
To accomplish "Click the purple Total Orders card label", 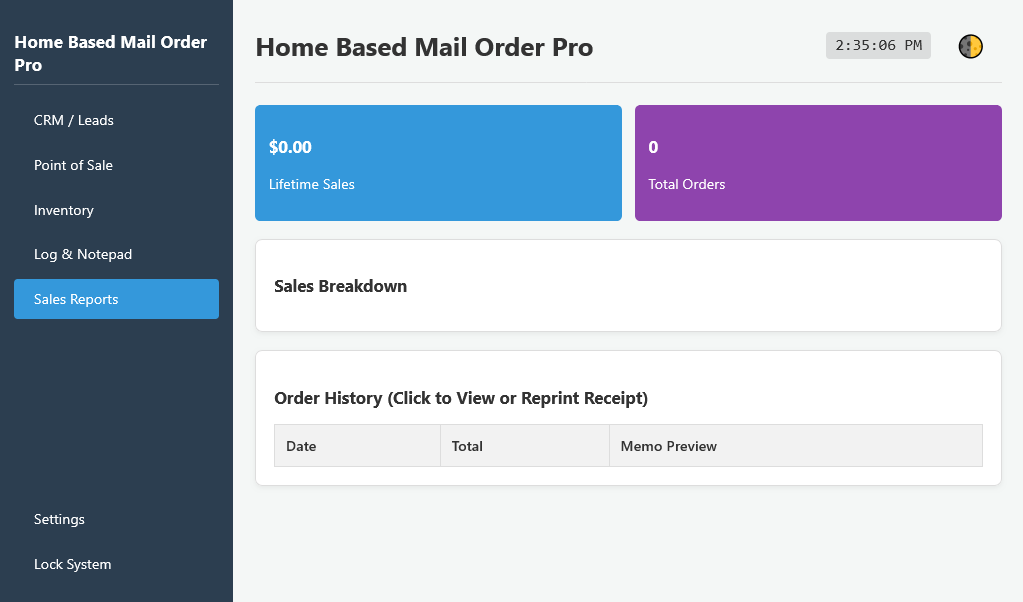I will 687,184.
